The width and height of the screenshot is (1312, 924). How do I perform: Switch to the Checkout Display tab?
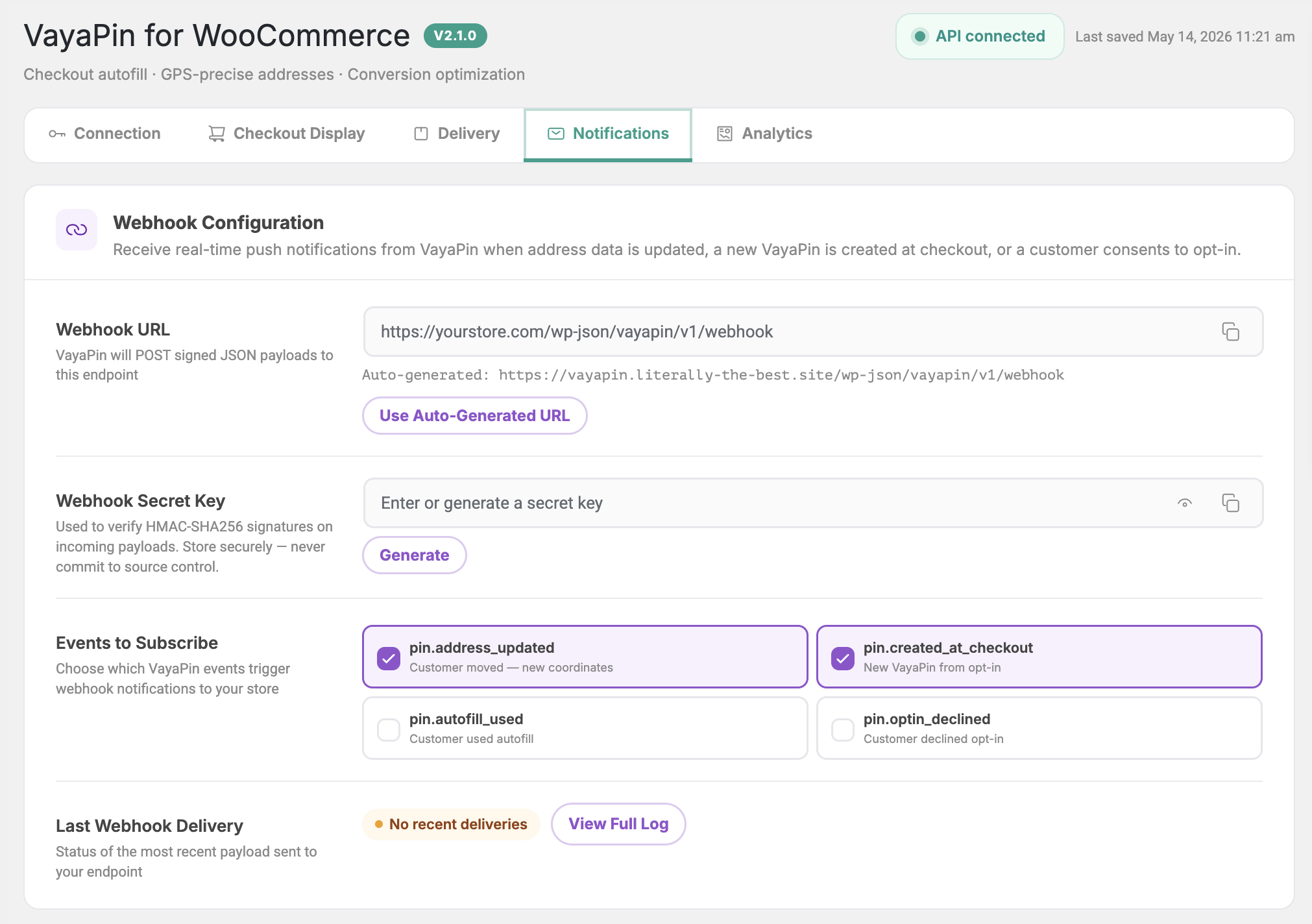pos(286,134)
